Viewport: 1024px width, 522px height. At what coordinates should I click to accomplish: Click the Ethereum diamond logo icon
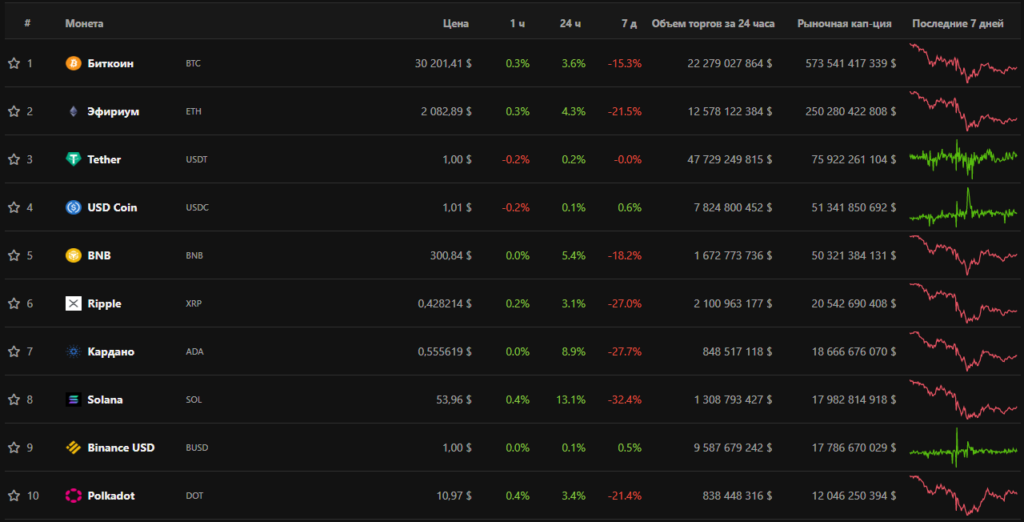pyautogui.click(x=73, y=112)
